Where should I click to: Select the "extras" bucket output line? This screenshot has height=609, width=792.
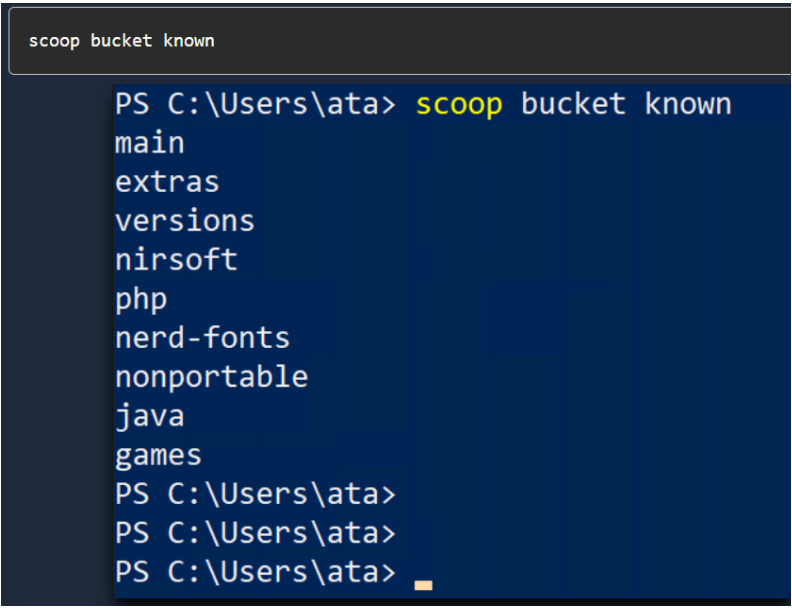click(167, 182)
